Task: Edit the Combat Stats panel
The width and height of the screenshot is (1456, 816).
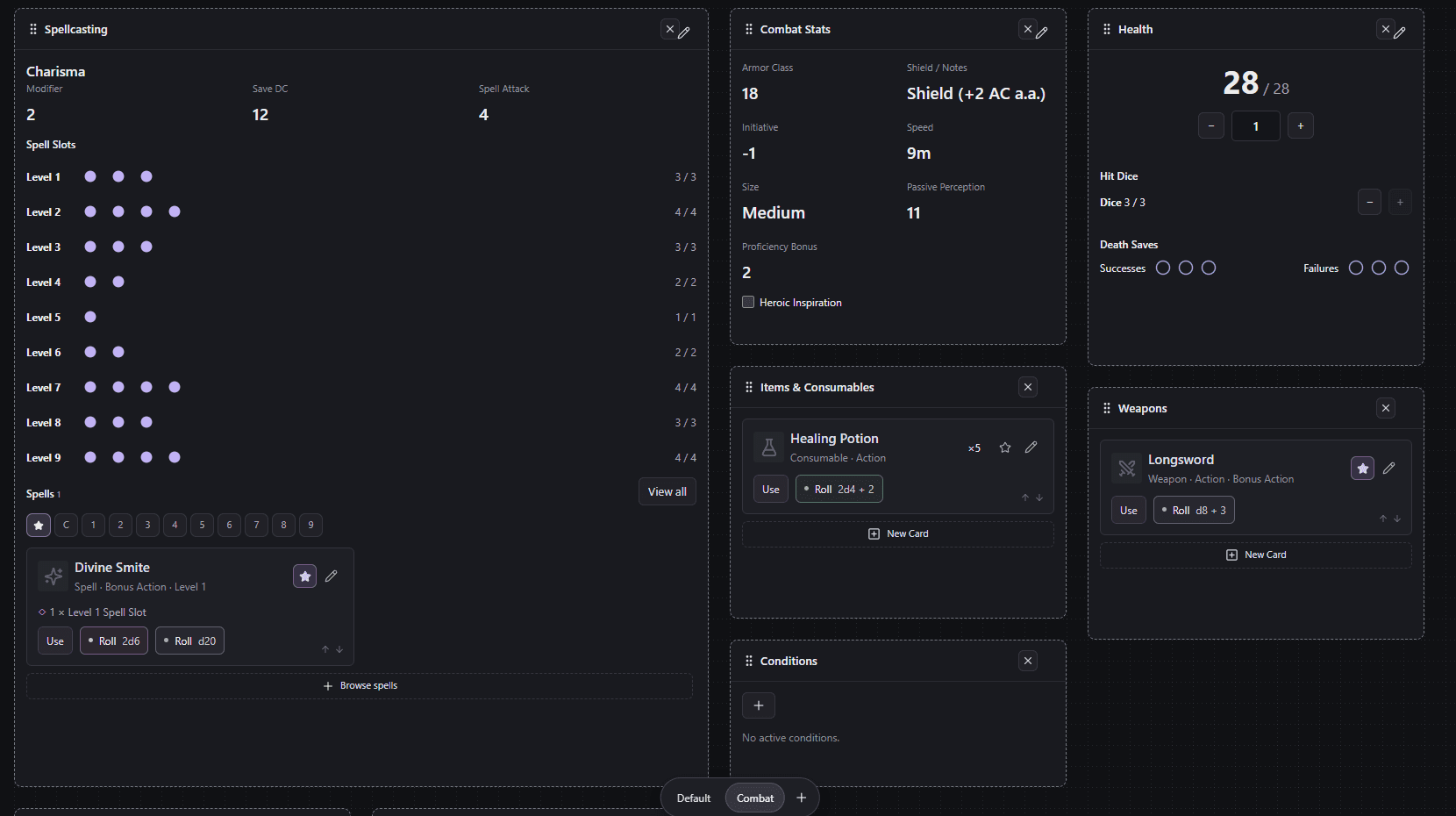Action: pos(1042,32)
